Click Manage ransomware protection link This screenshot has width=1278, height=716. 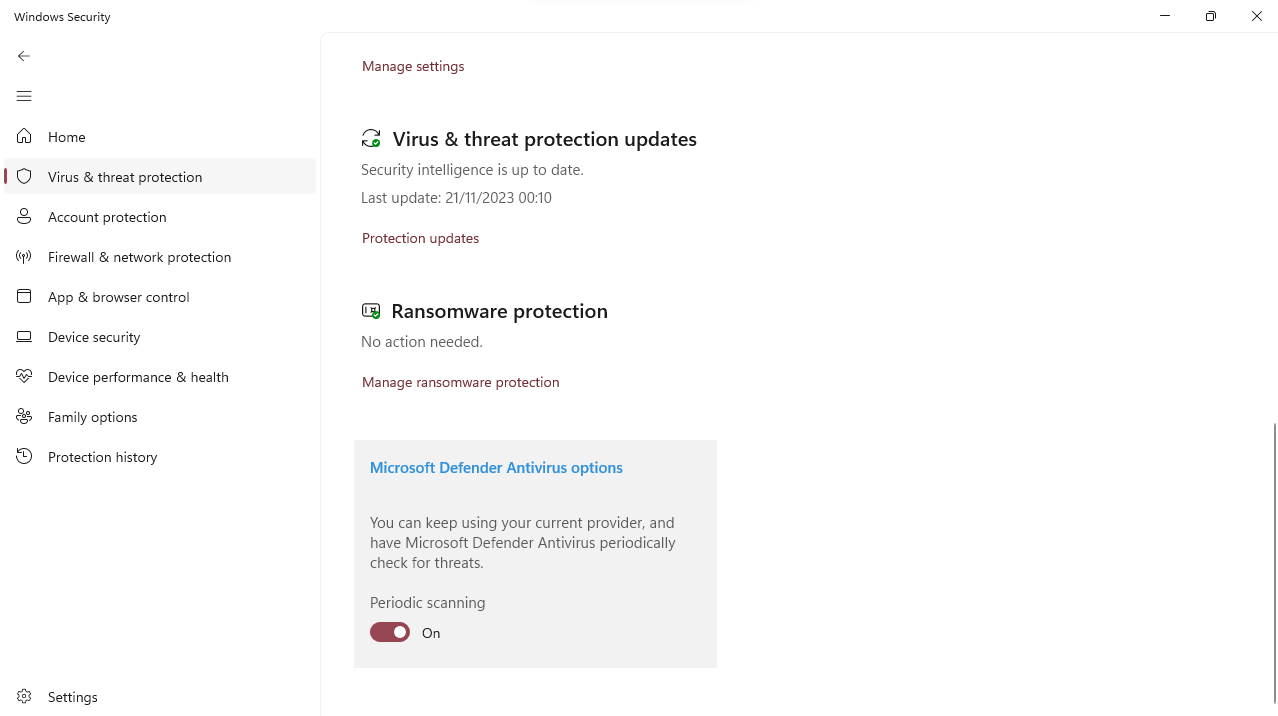click(x=460, y=382)
